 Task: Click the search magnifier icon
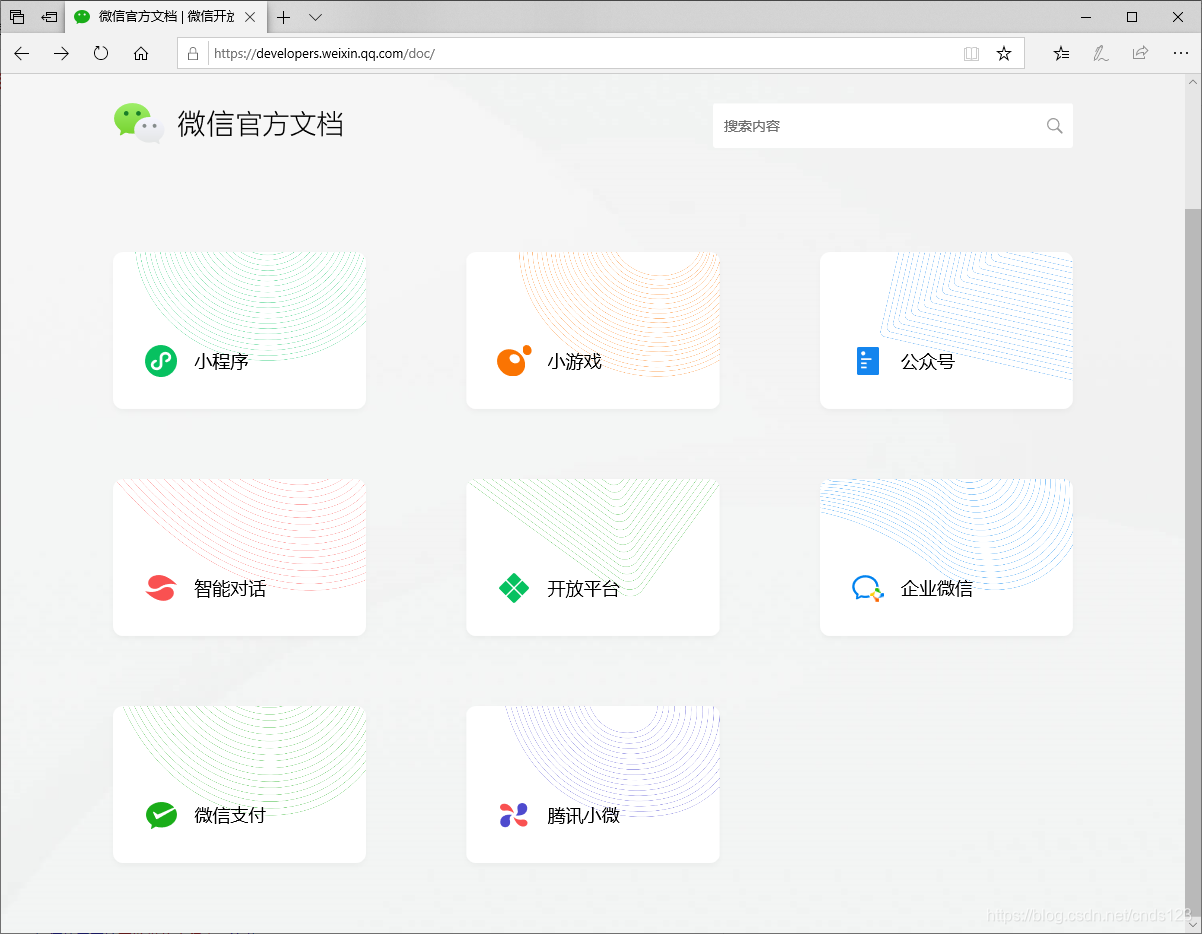1054,126
